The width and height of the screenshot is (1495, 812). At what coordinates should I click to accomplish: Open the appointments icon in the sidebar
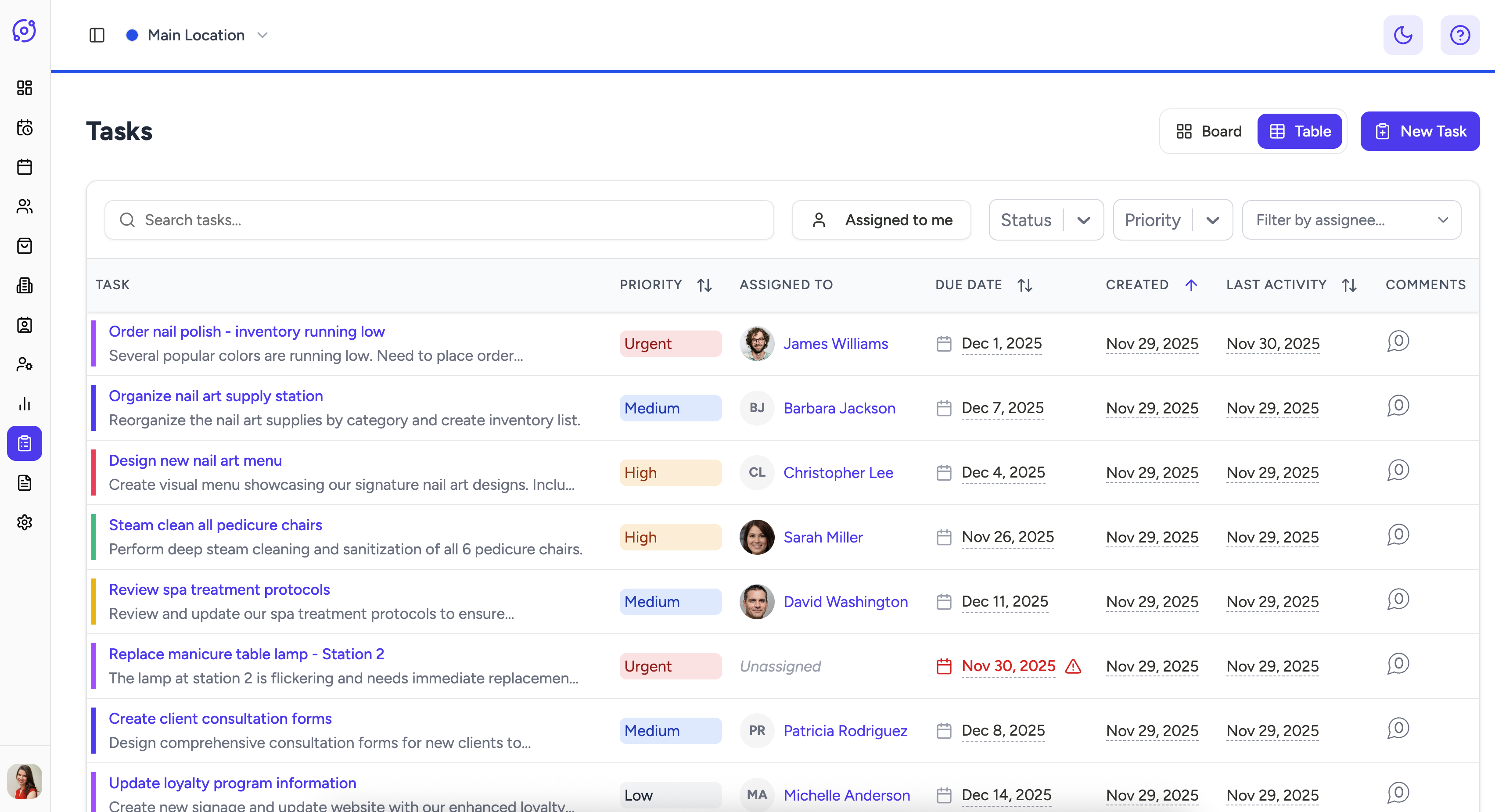25,127
